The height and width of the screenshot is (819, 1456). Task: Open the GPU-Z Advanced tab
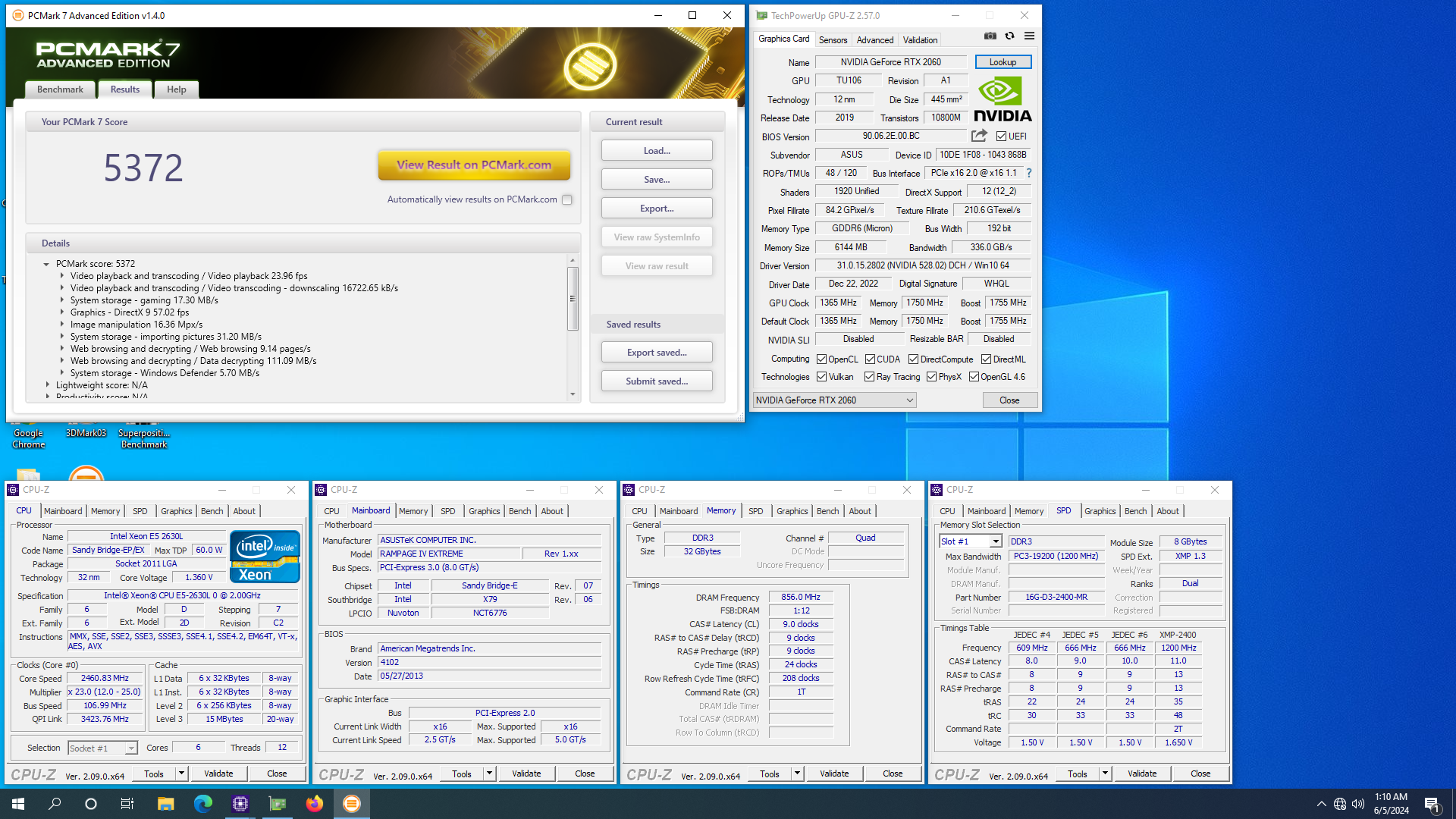pos(875,40)
